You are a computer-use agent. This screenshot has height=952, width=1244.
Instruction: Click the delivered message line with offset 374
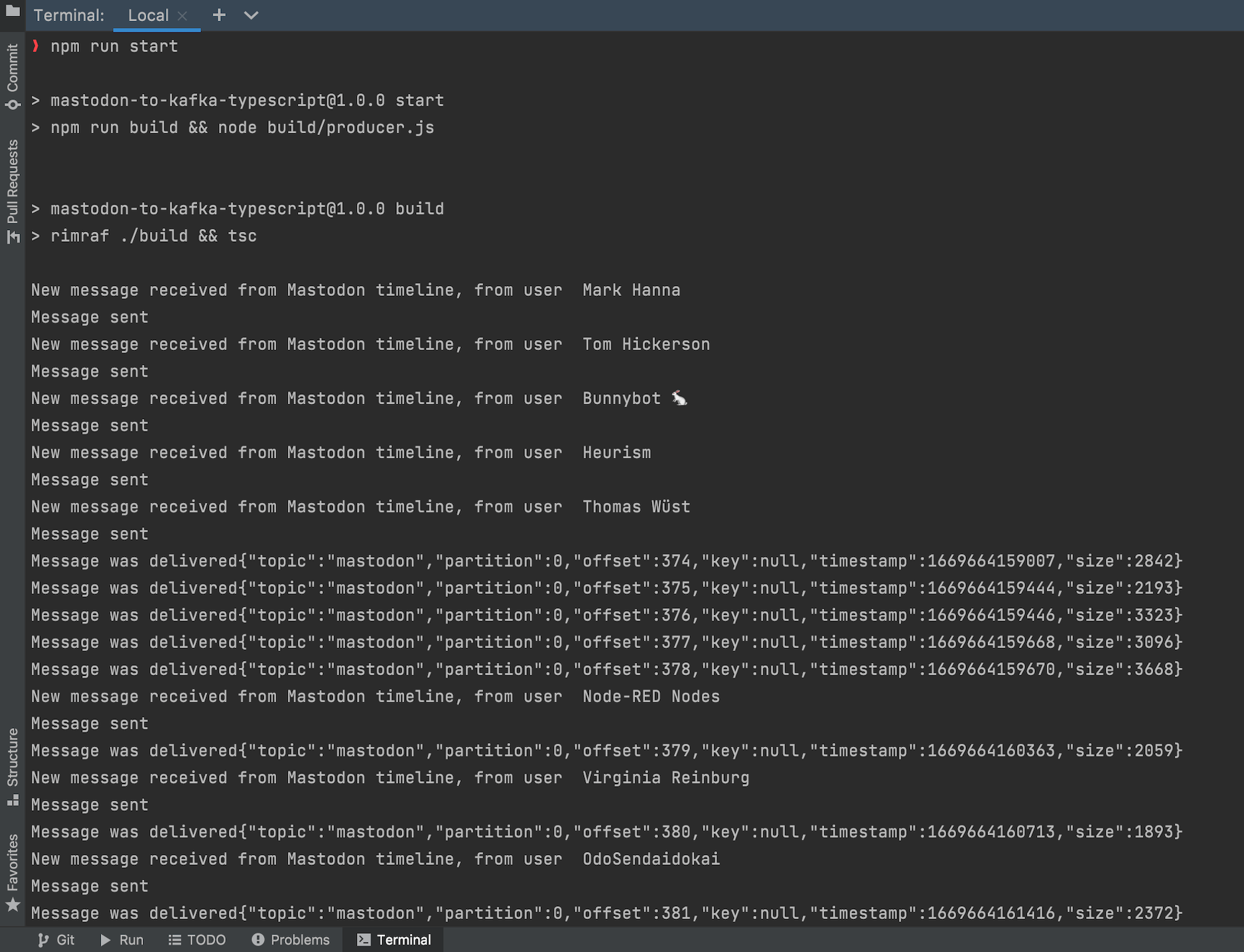(607, 561)
